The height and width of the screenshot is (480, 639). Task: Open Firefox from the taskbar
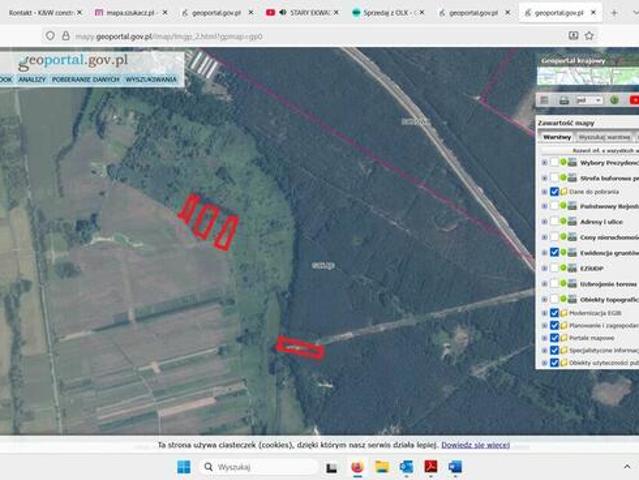(x=357, y=467)
